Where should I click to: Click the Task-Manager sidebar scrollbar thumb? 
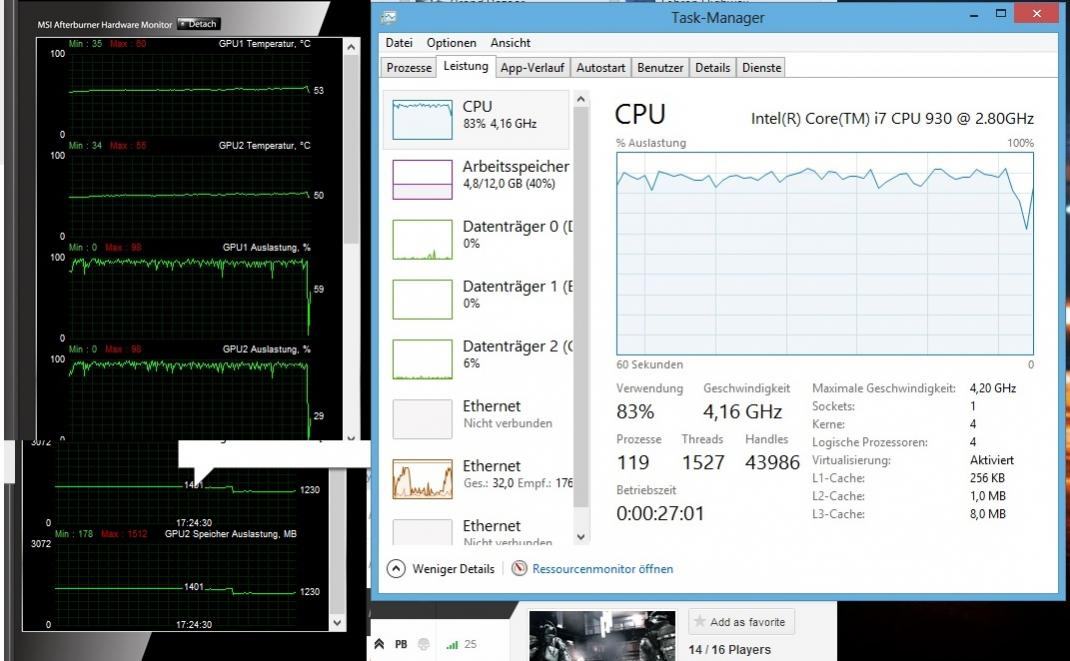pyautogui.click(x=581, y=307)
